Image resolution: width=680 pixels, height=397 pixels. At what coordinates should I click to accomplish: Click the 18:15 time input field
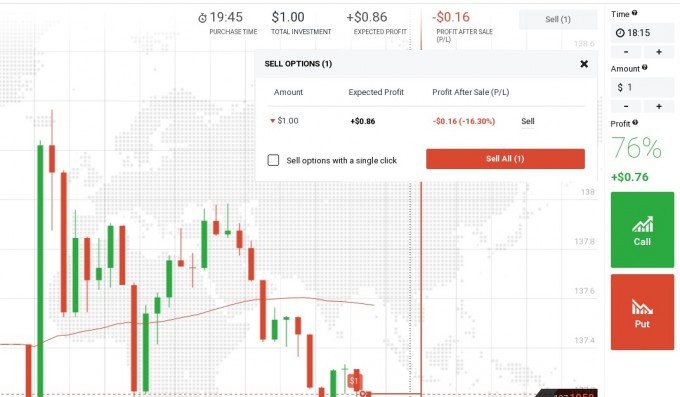coord(642,33)
